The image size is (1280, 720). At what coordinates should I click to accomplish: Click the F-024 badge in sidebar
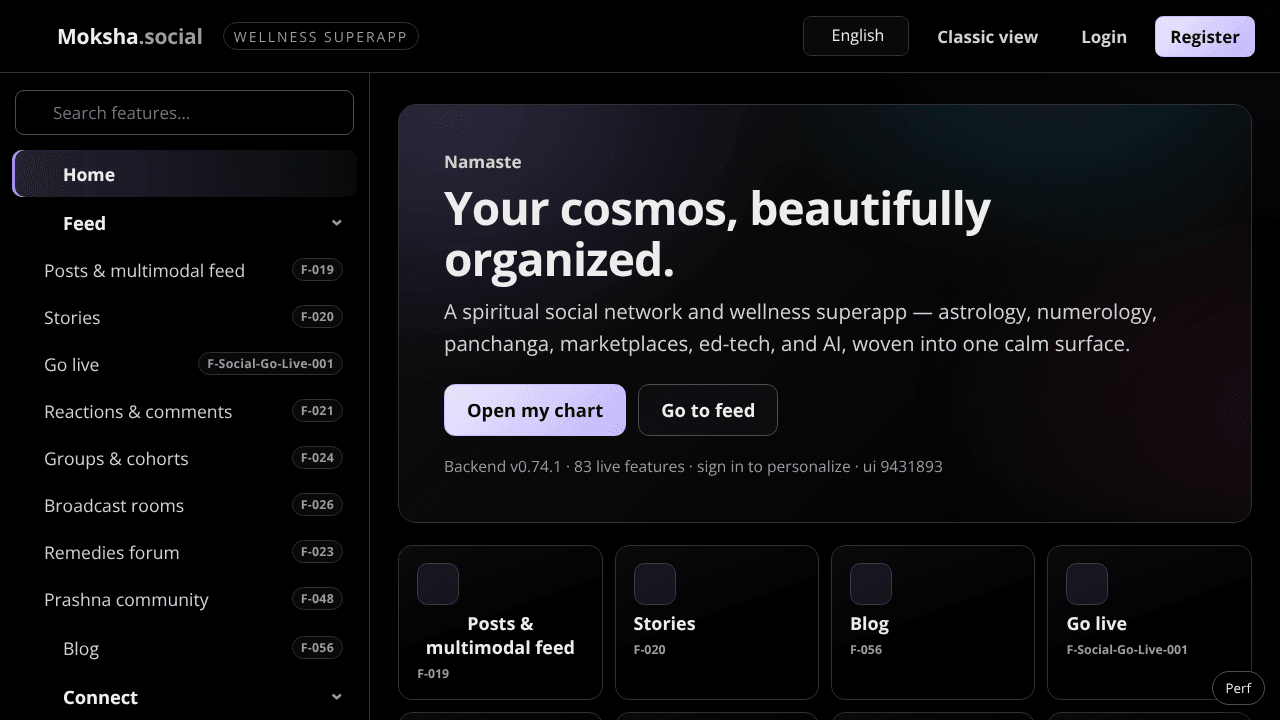[x=317, y=458]
